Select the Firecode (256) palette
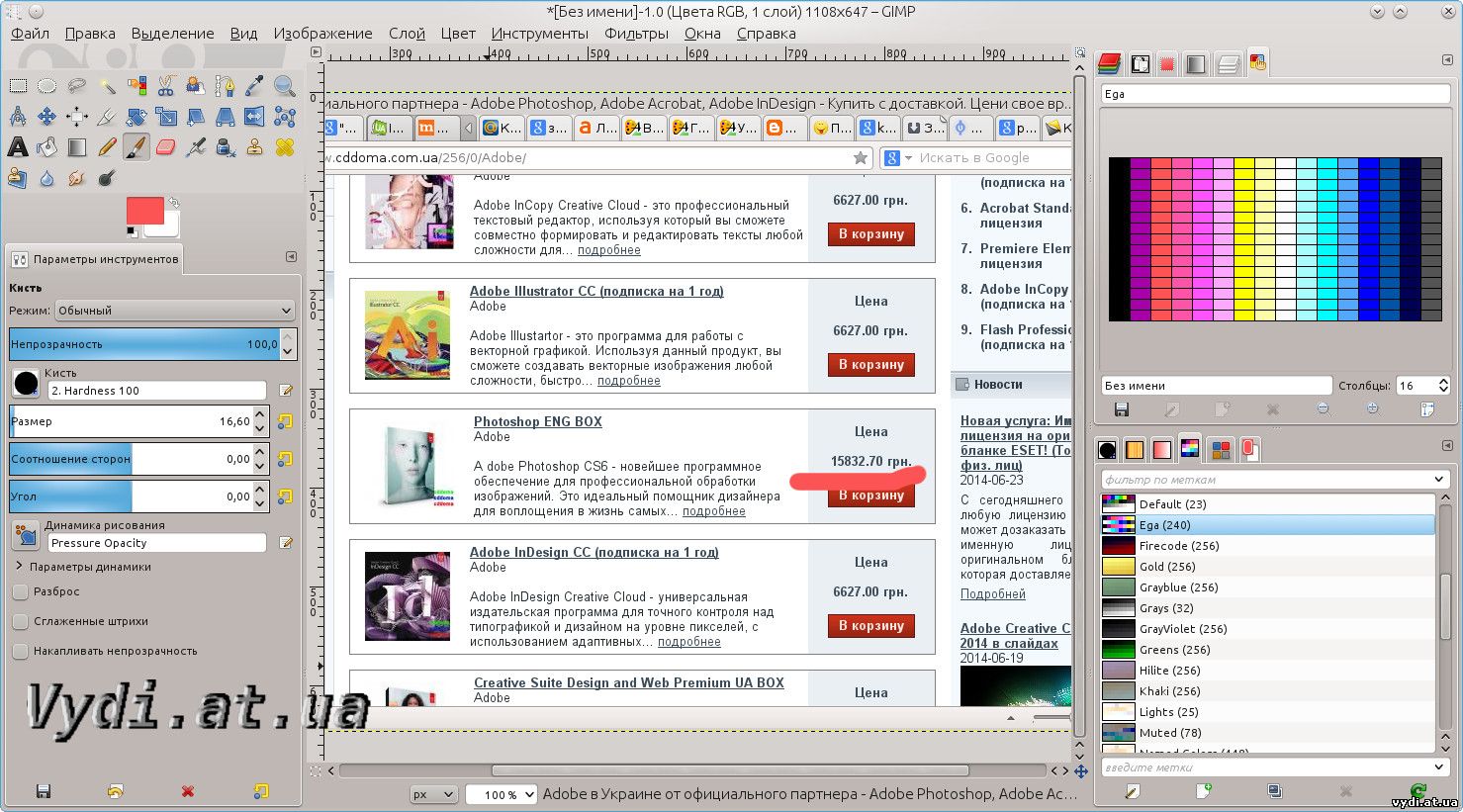 (1268, 546)
